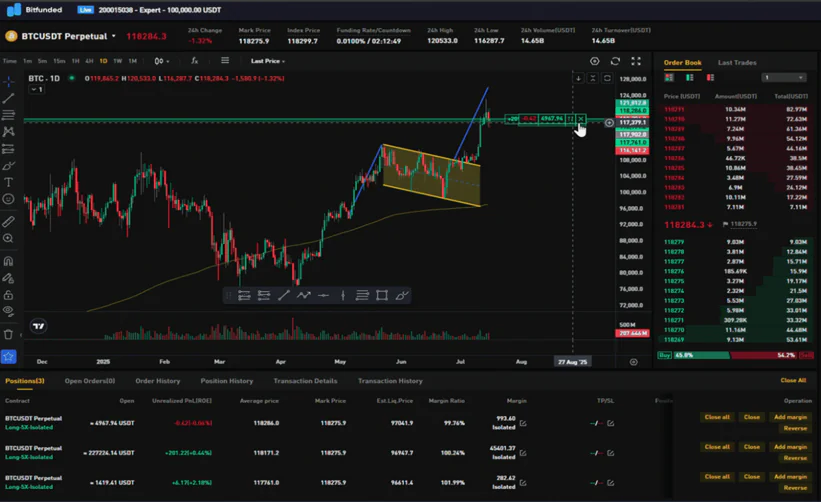Click the chart time axis settings icon
Image resolution: width=821 pixels, height=502 pixels.
(x=634, y=362)
